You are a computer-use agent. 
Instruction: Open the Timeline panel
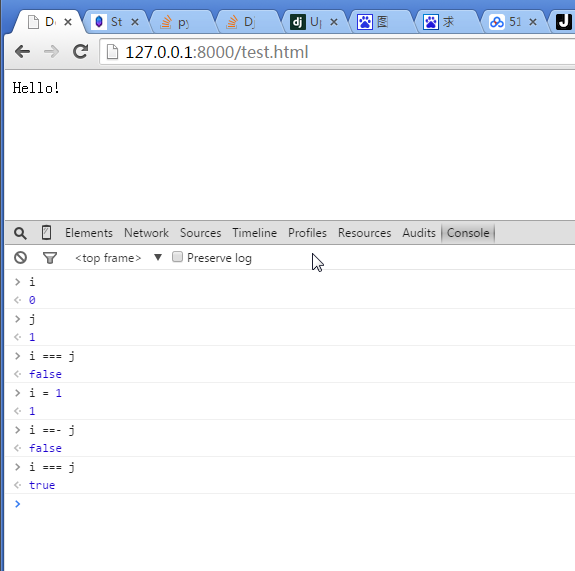tap(254, 233)
